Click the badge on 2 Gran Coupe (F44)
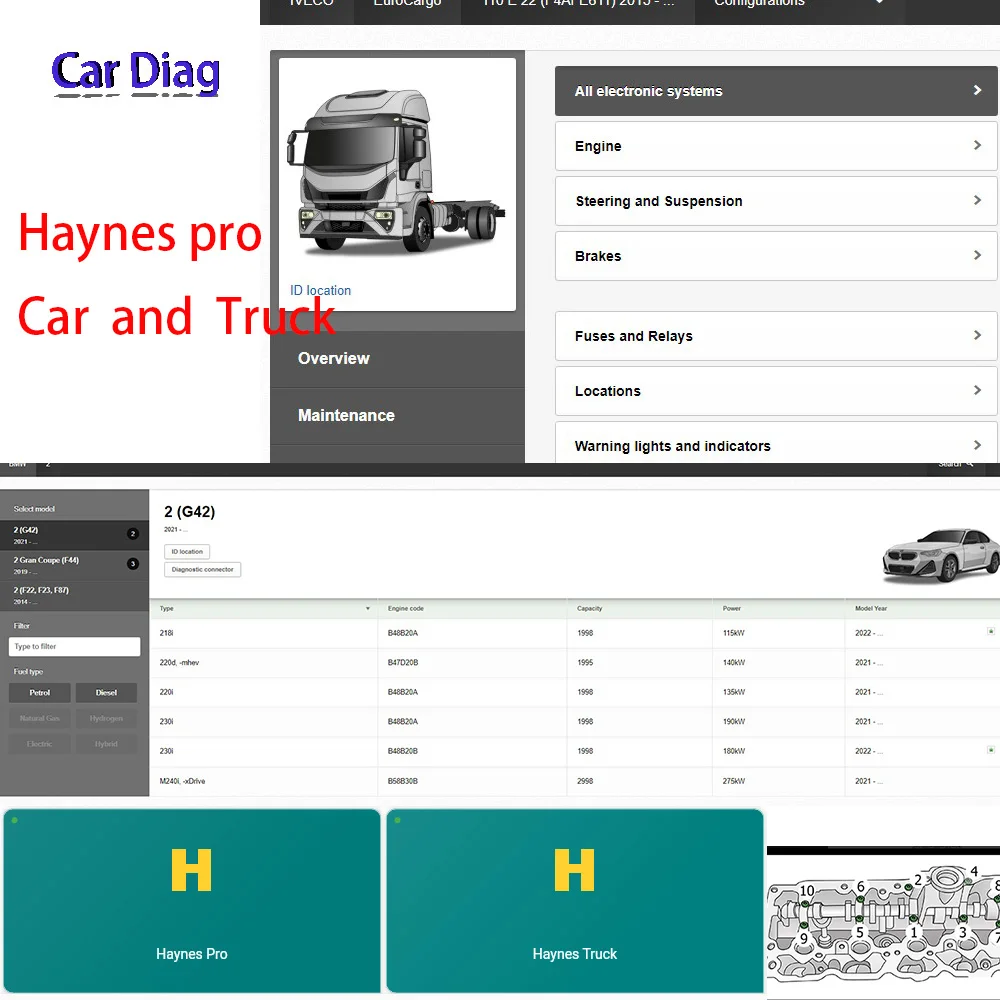The width and height of the screenshot is (1000, 1000). 133,564
